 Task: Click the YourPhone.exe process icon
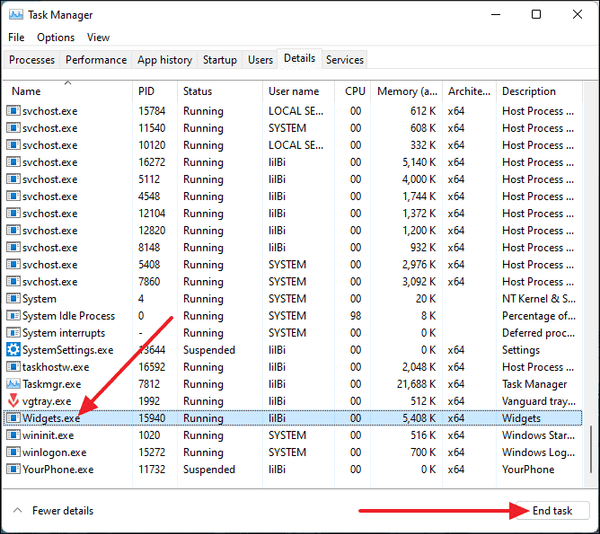click(x=13, y=469)
